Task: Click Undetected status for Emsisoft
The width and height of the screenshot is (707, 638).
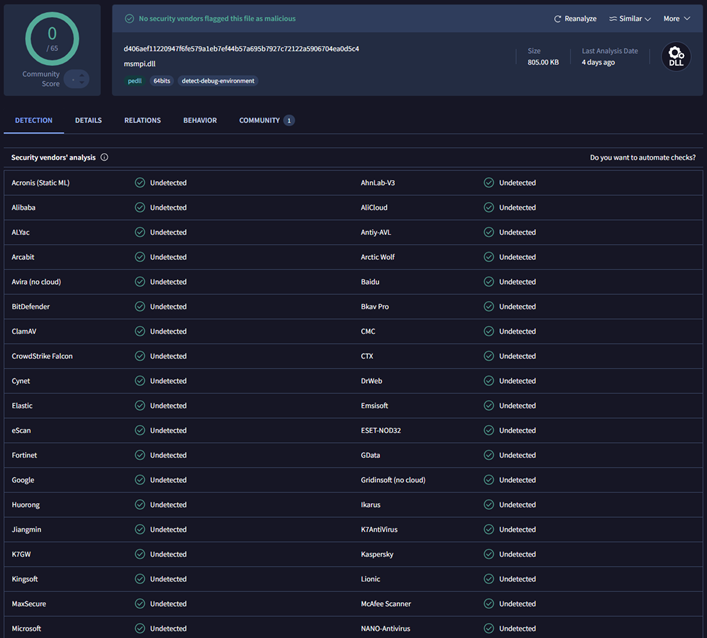Action: click(x=518, y=406)
